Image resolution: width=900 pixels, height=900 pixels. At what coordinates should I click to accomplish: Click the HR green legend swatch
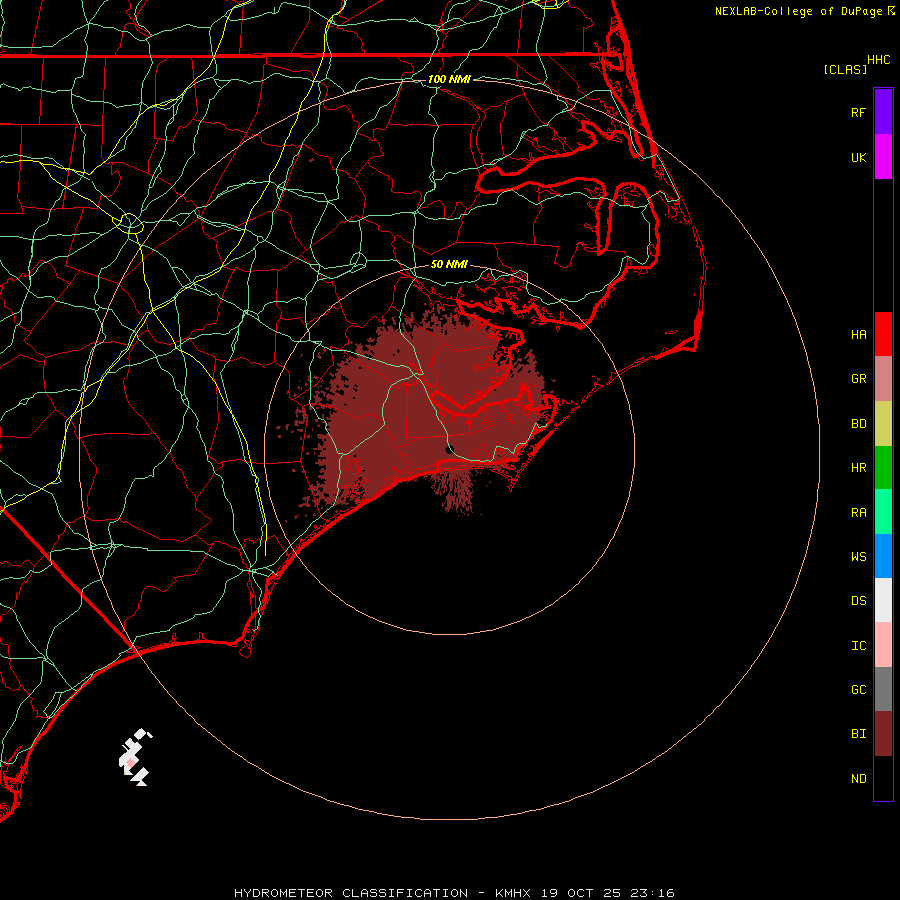[x=883, y=468]
